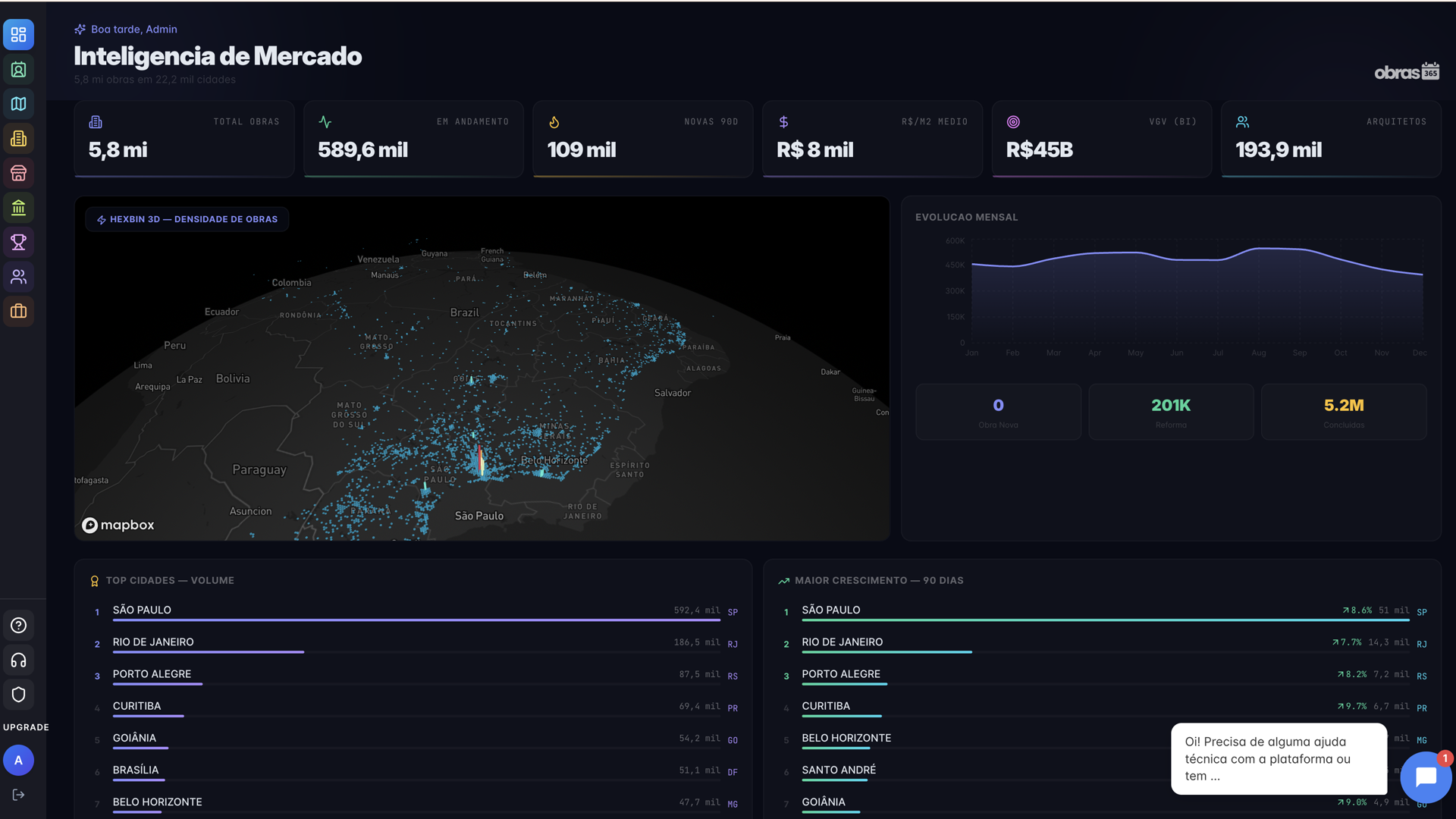Viewport: 1456px width, 819px height.
Task: Click the Belo Horizonte label on map
Action: [x=554, y=460]
